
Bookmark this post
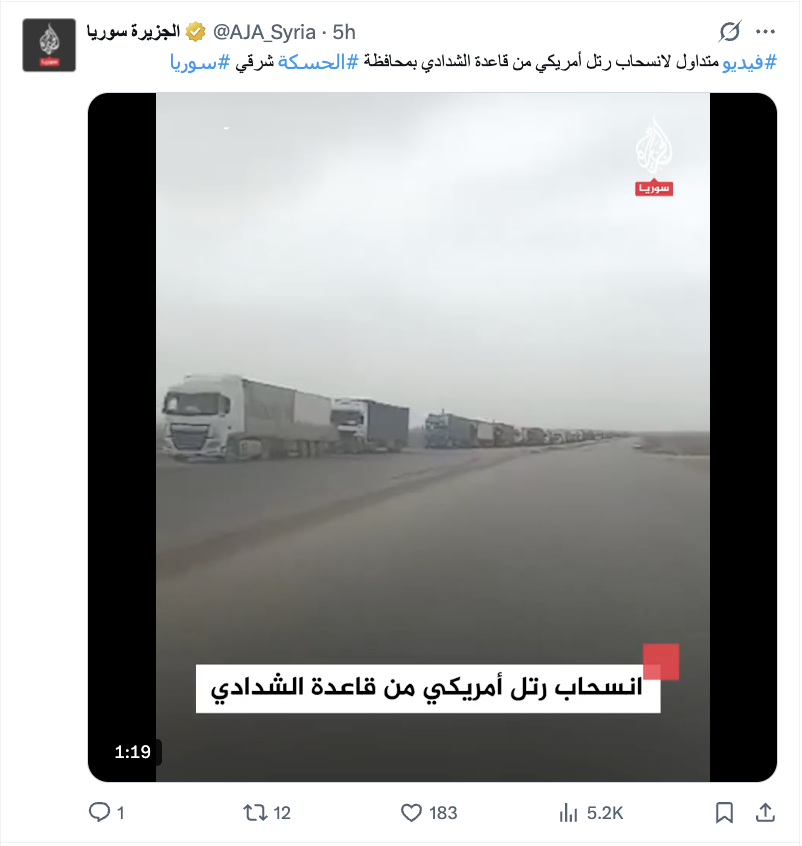(x=724, y=813)
